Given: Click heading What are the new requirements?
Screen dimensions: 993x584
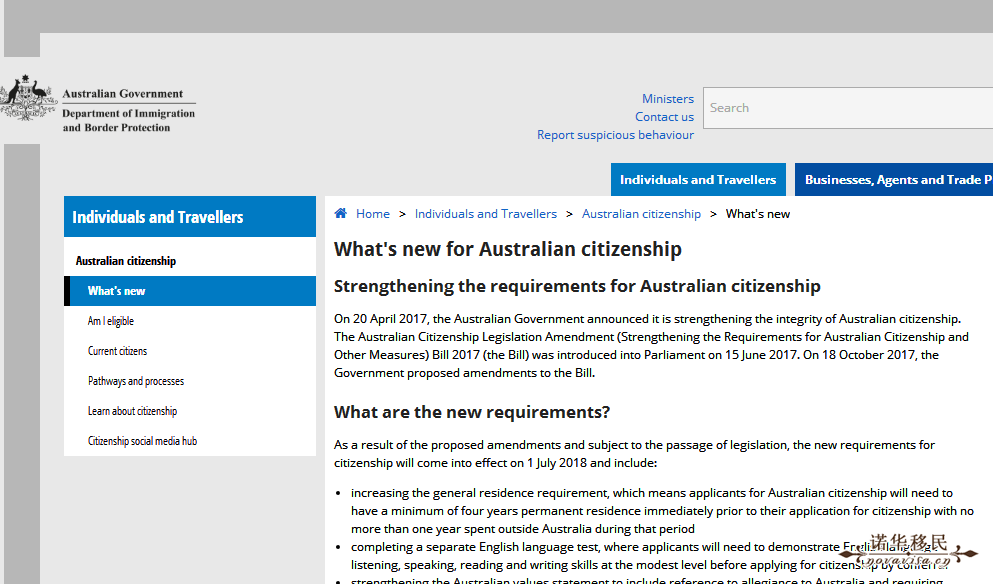Looking at the screenshot, I should point(472,412).
